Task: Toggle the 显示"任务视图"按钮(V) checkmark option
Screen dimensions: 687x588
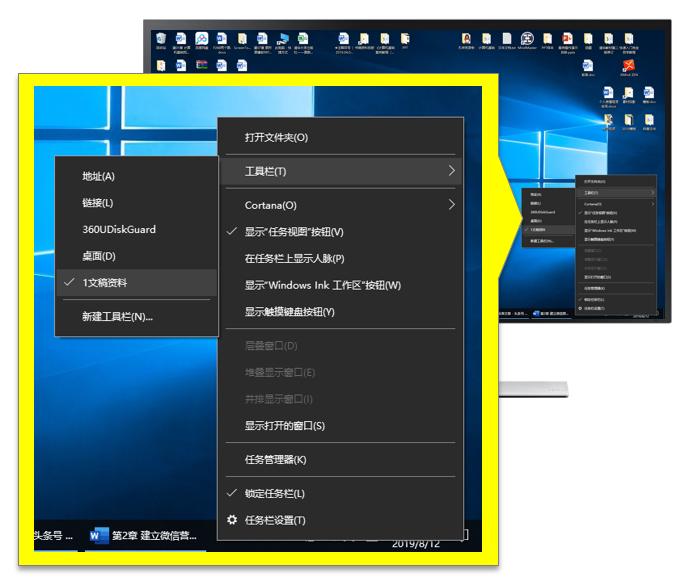Action: 340,232
